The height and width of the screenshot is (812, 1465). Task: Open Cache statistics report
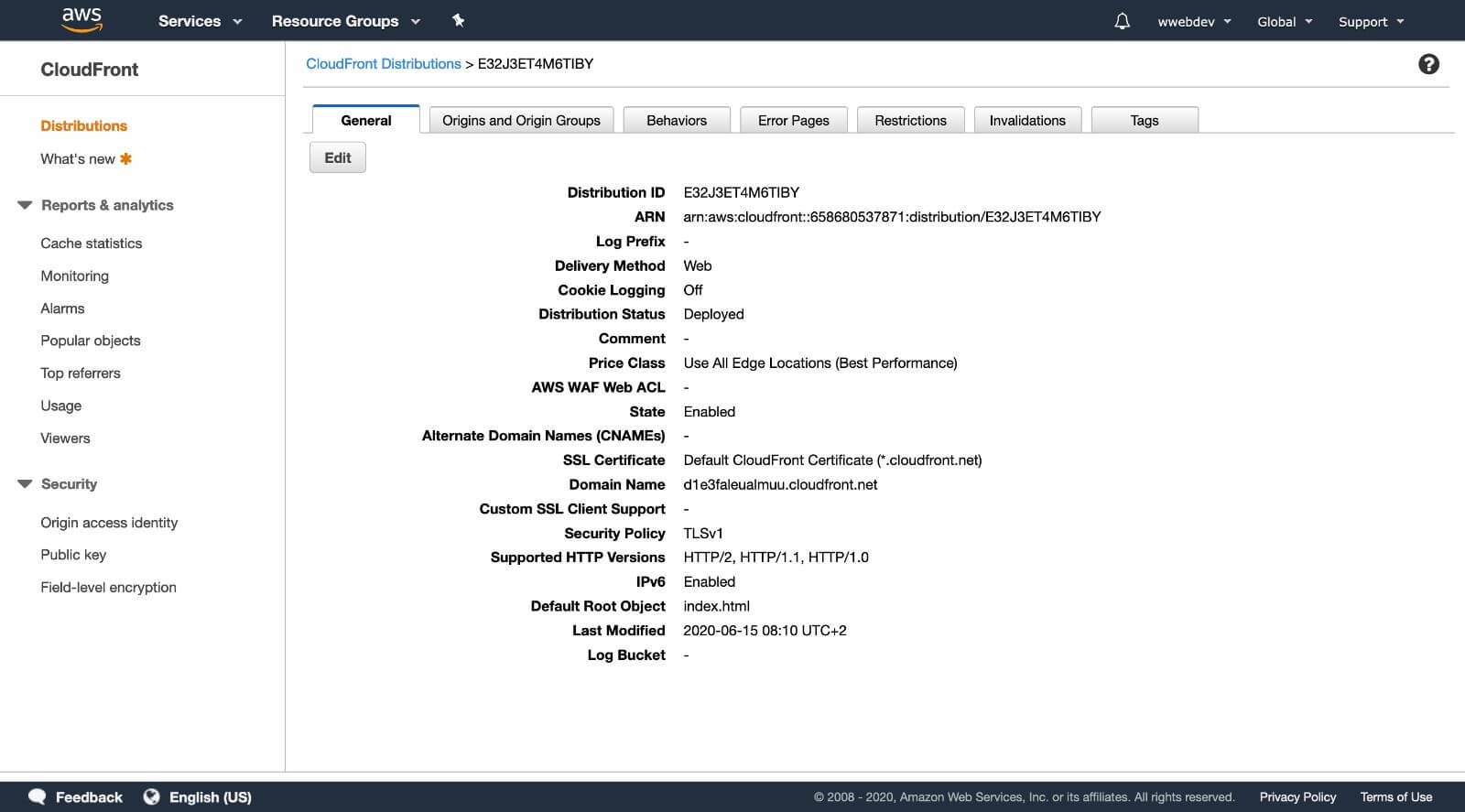click(x=92, y=243)
